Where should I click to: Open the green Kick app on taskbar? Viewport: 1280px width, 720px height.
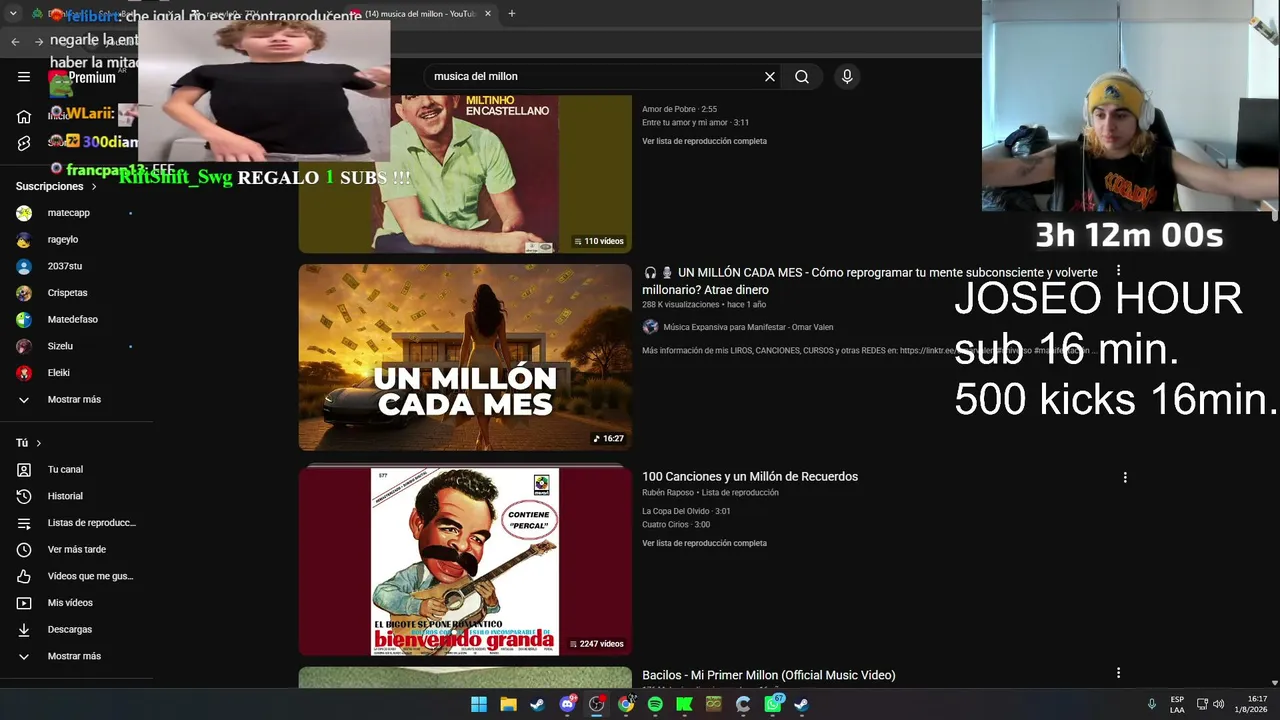(x=684, y=704)
